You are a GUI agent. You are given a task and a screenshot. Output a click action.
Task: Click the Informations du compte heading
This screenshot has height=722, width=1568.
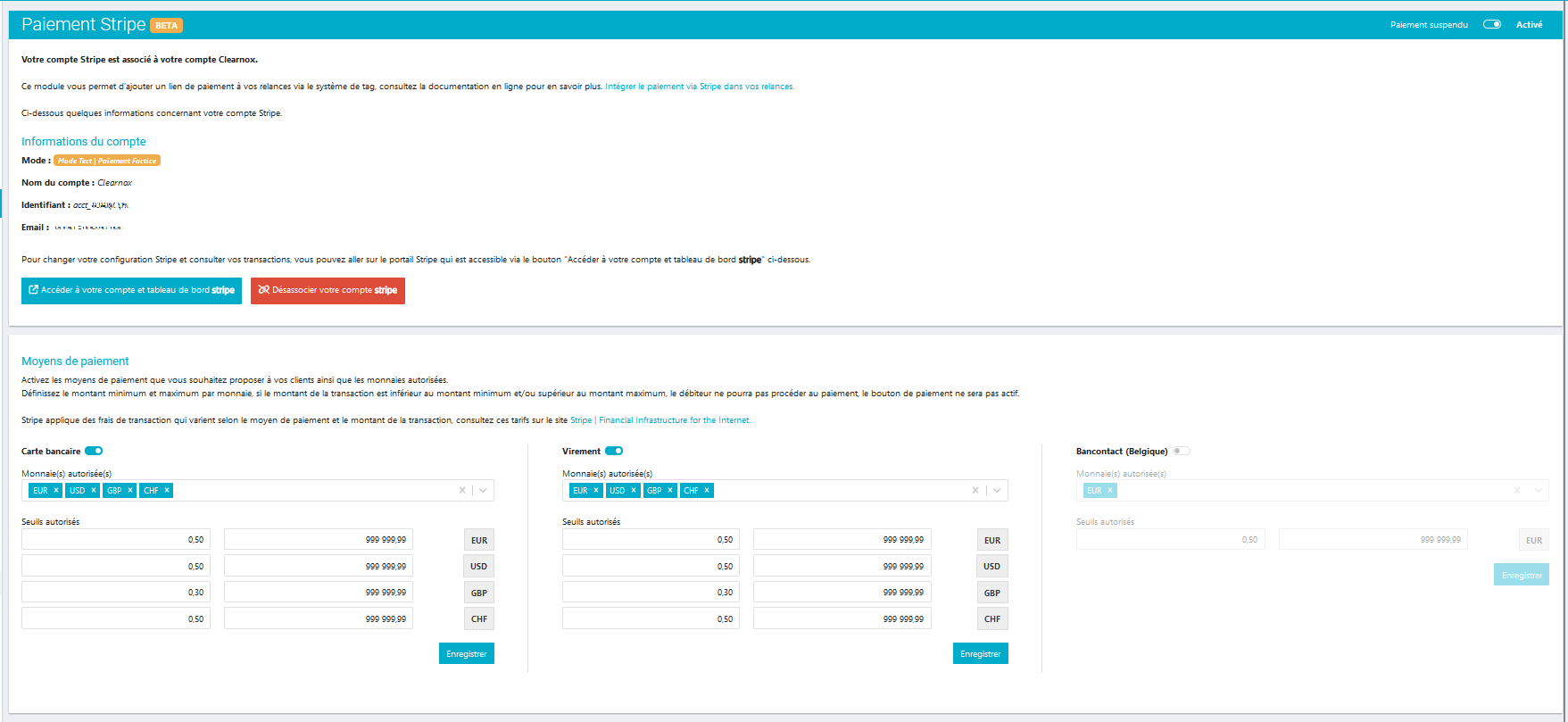[84, 142]
